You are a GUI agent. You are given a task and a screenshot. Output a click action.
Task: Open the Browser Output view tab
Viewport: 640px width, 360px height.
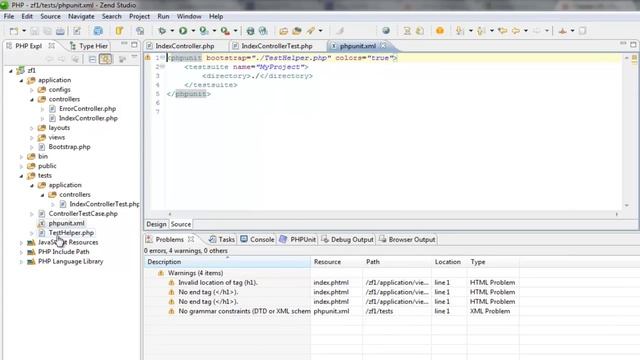tap(407, 240)
